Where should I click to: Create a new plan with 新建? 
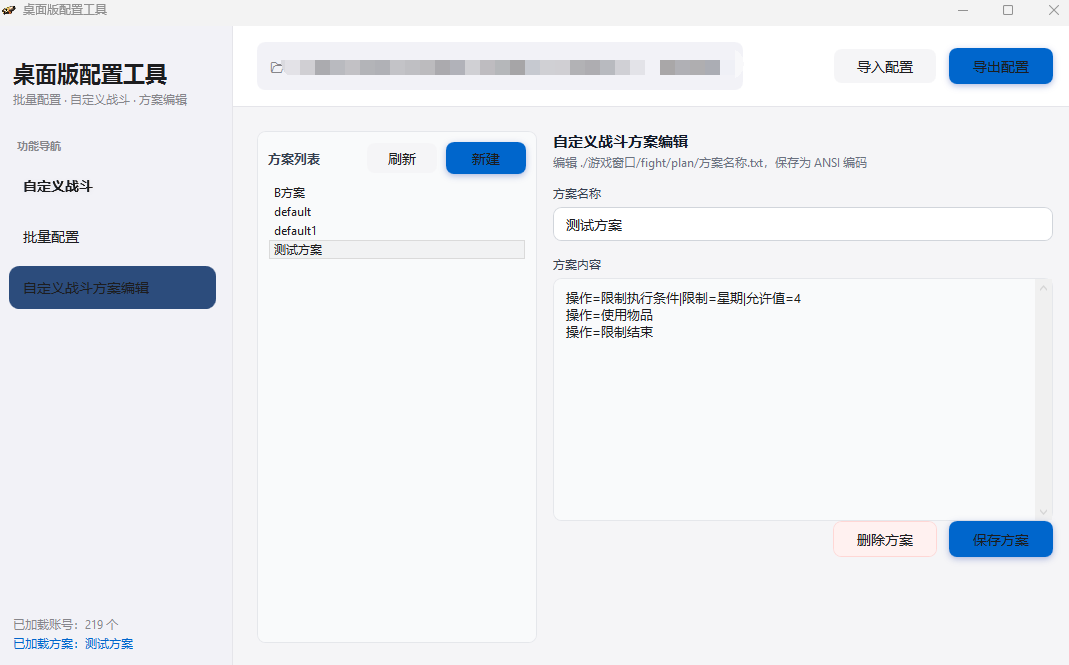point(485,159)
